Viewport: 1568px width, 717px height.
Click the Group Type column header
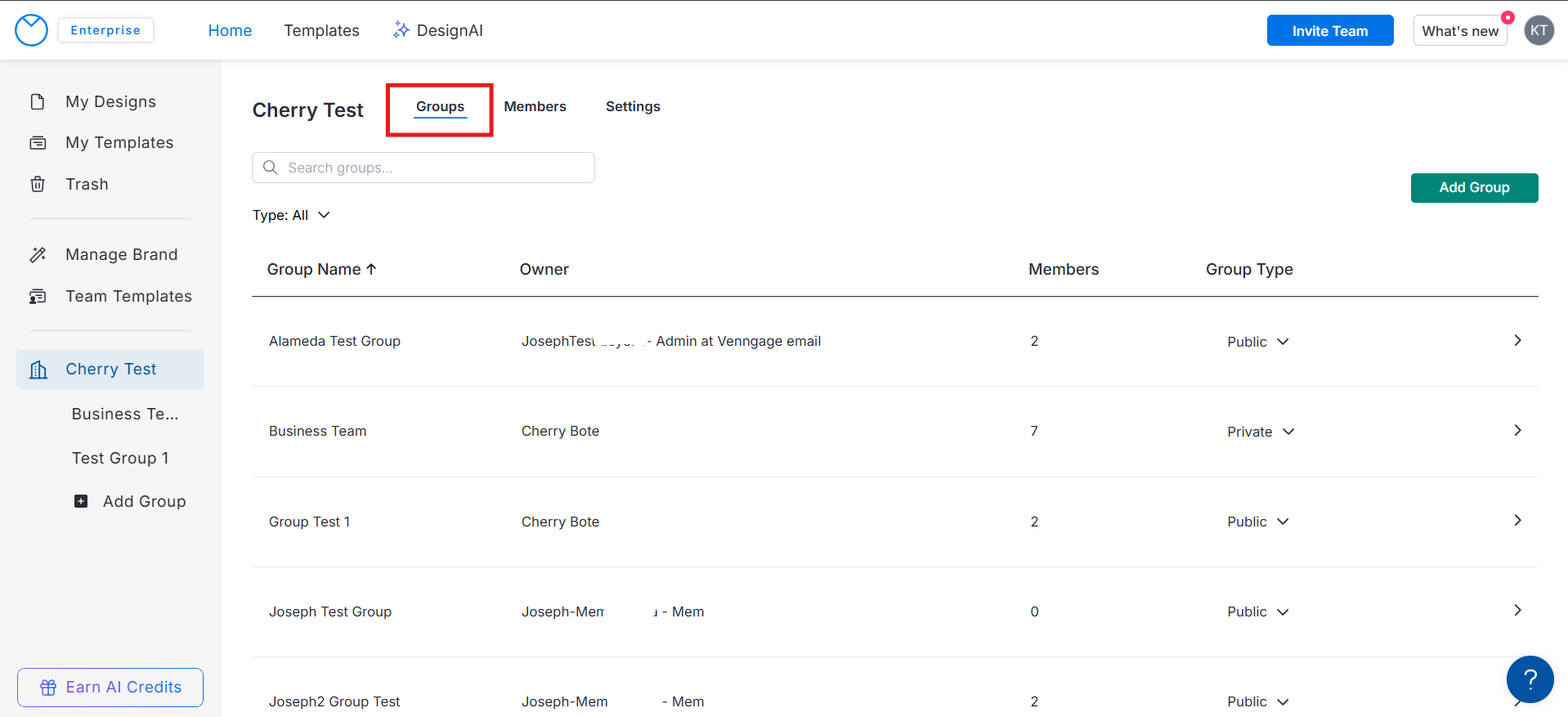1249,269
